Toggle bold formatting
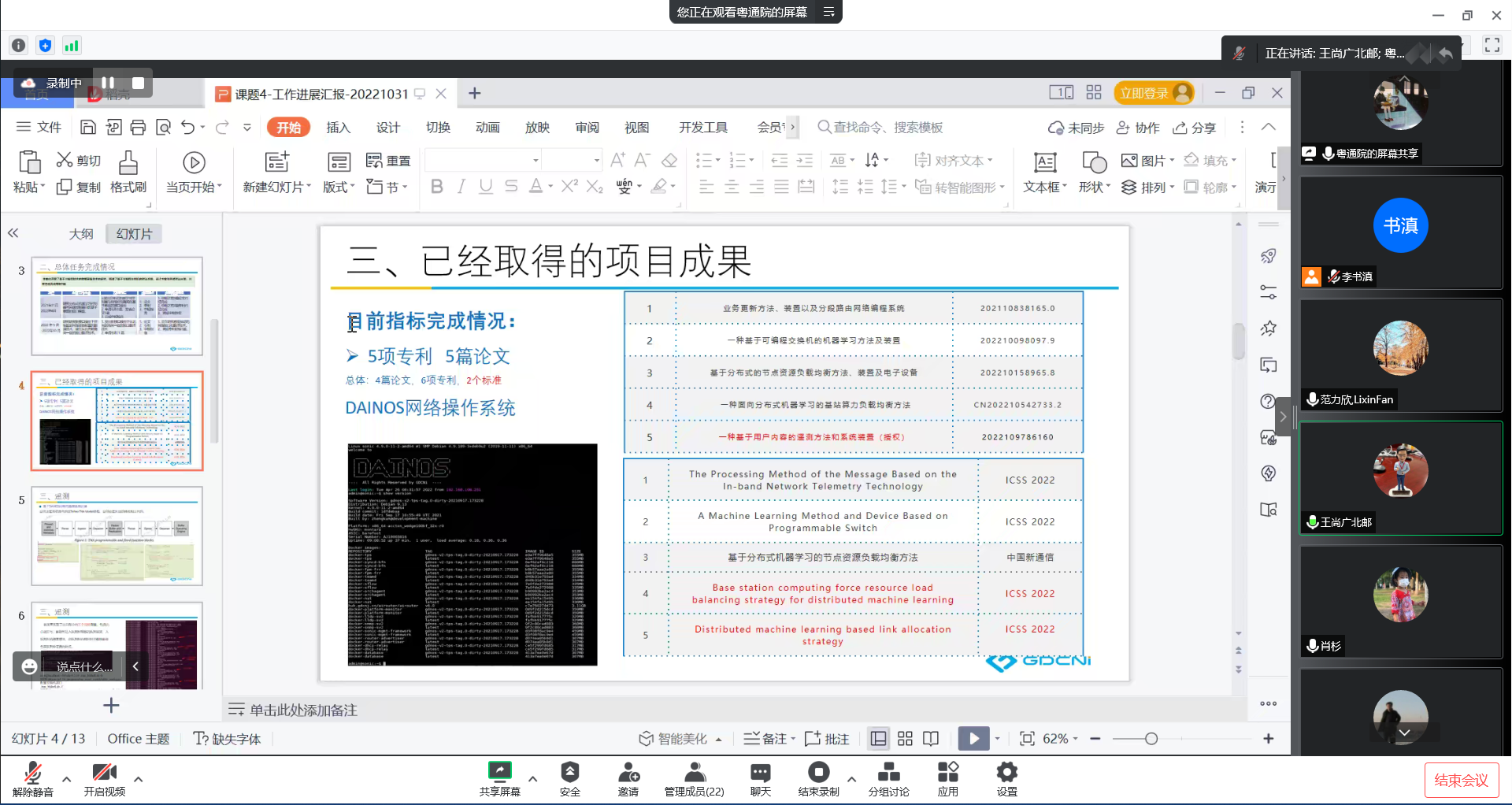 click(437, 187)
